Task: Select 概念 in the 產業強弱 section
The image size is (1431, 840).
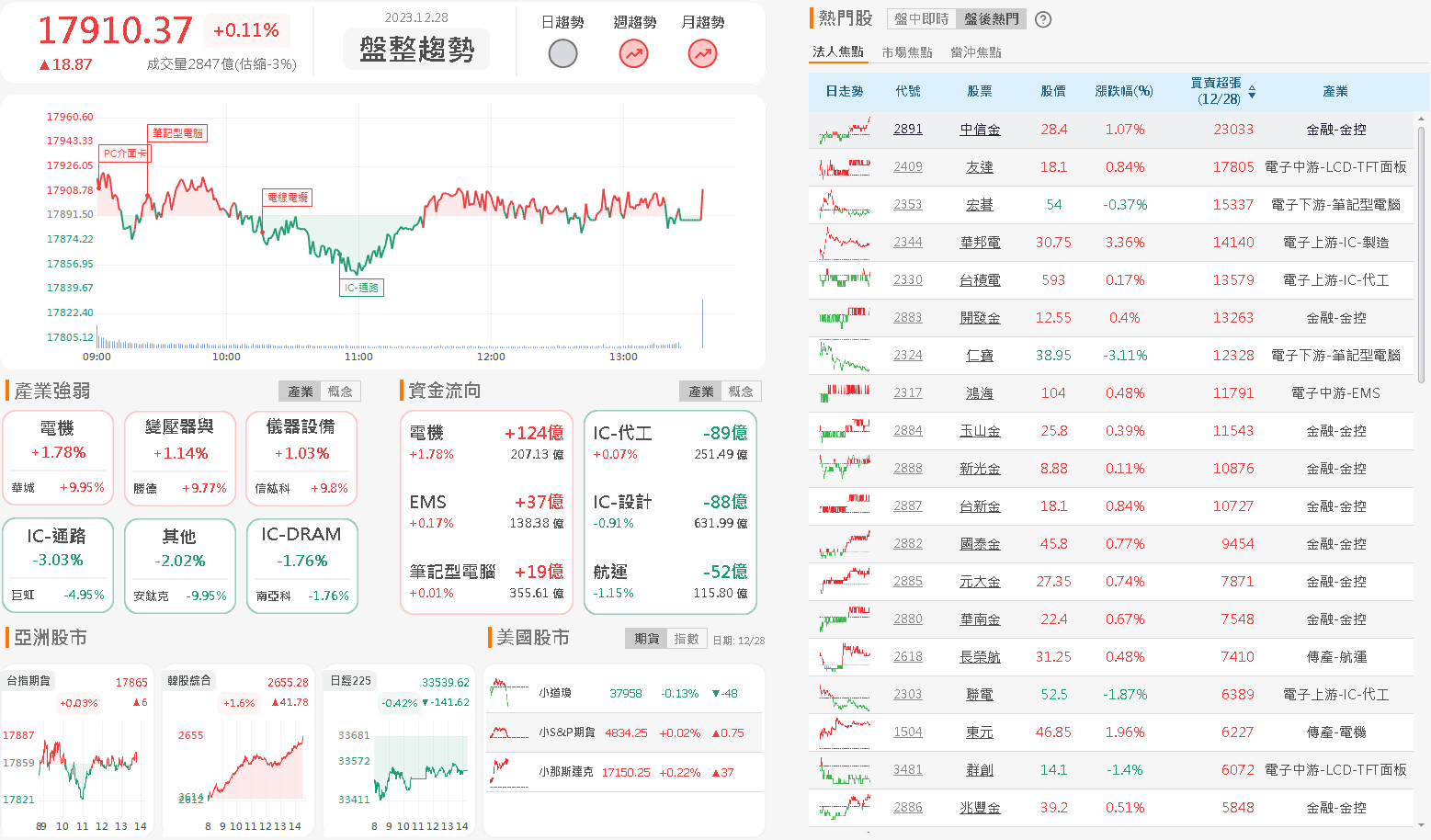Action: (340, 392)
